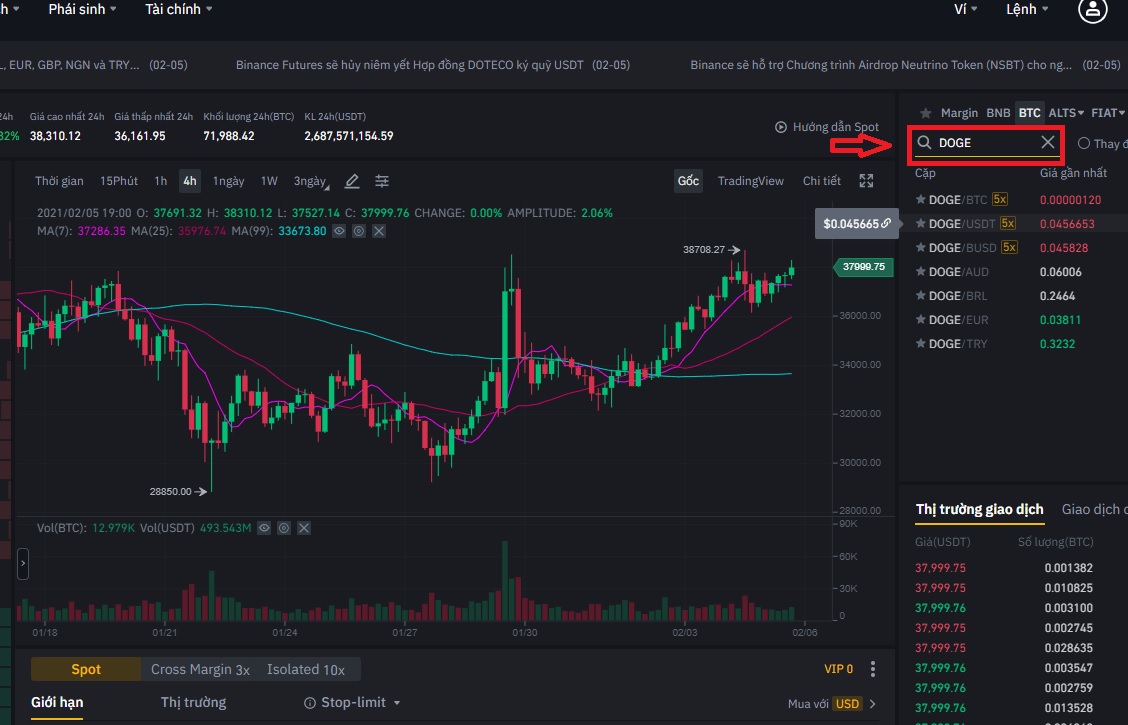Expand the 3ngày timeframe dropdown

click(310, 181)
